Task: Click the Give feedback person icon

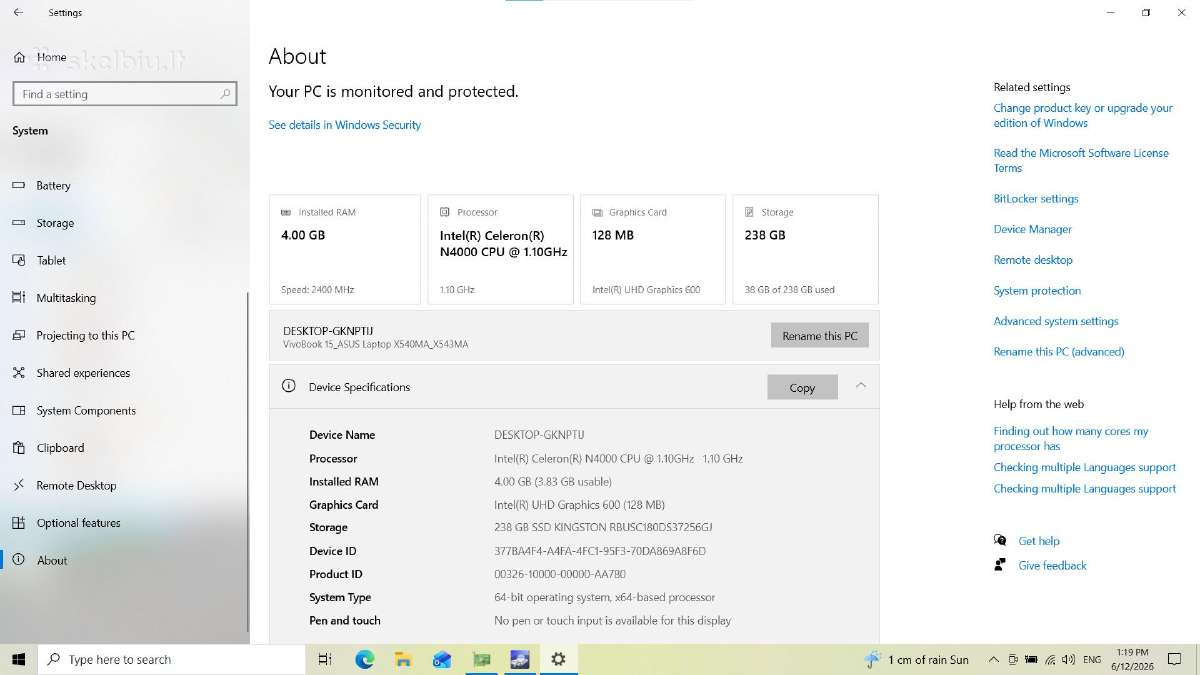Action: click(x=1000, y=565)
